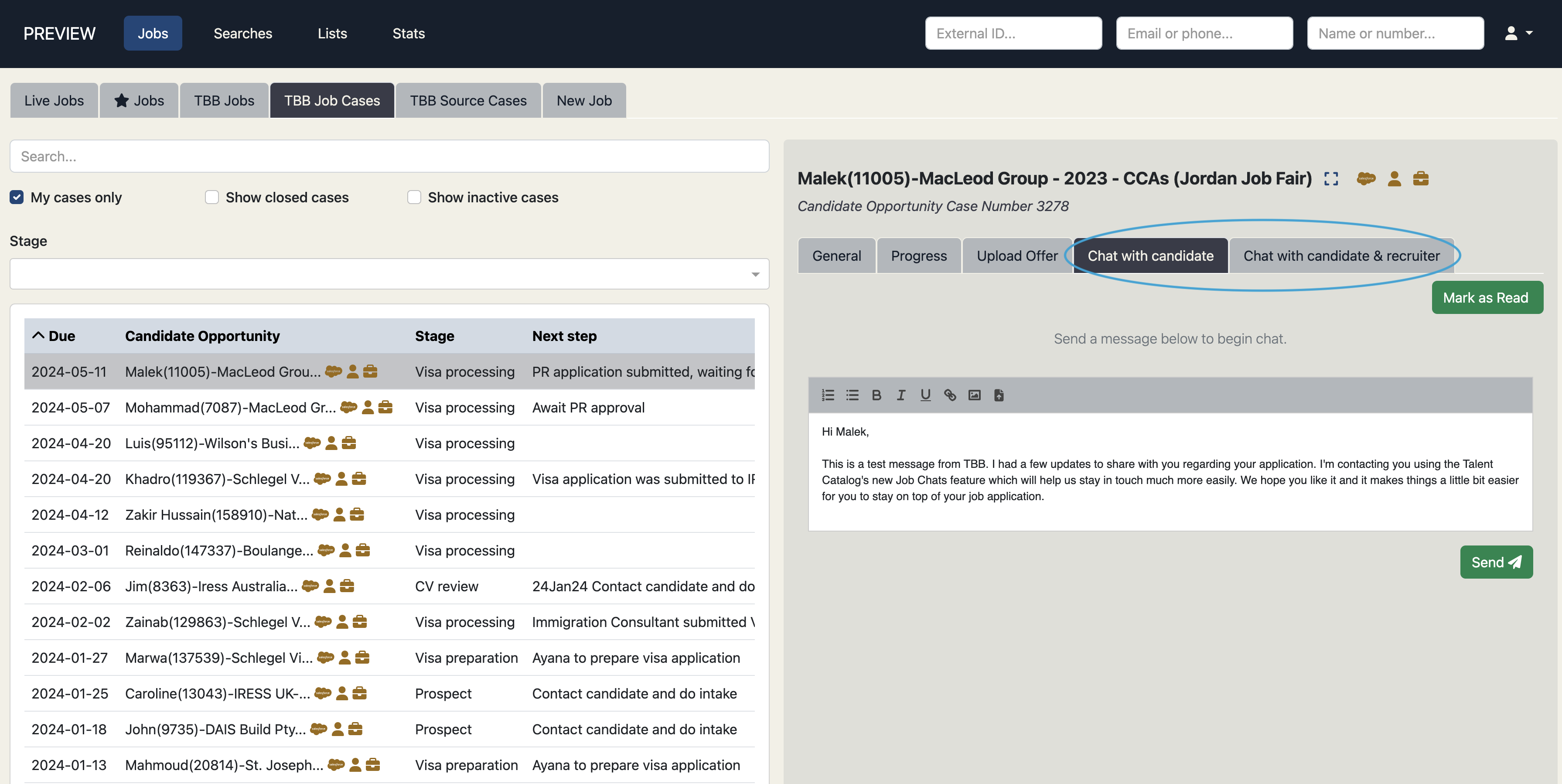Switch to TBB Source Cases tab

467,101
